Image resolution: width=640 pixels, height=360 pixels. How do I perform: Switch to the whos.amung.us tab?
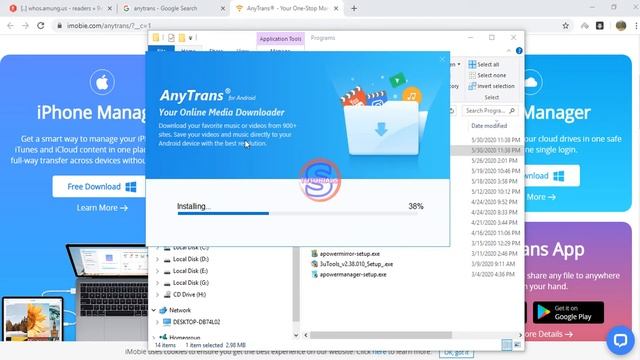pos(60,8)
